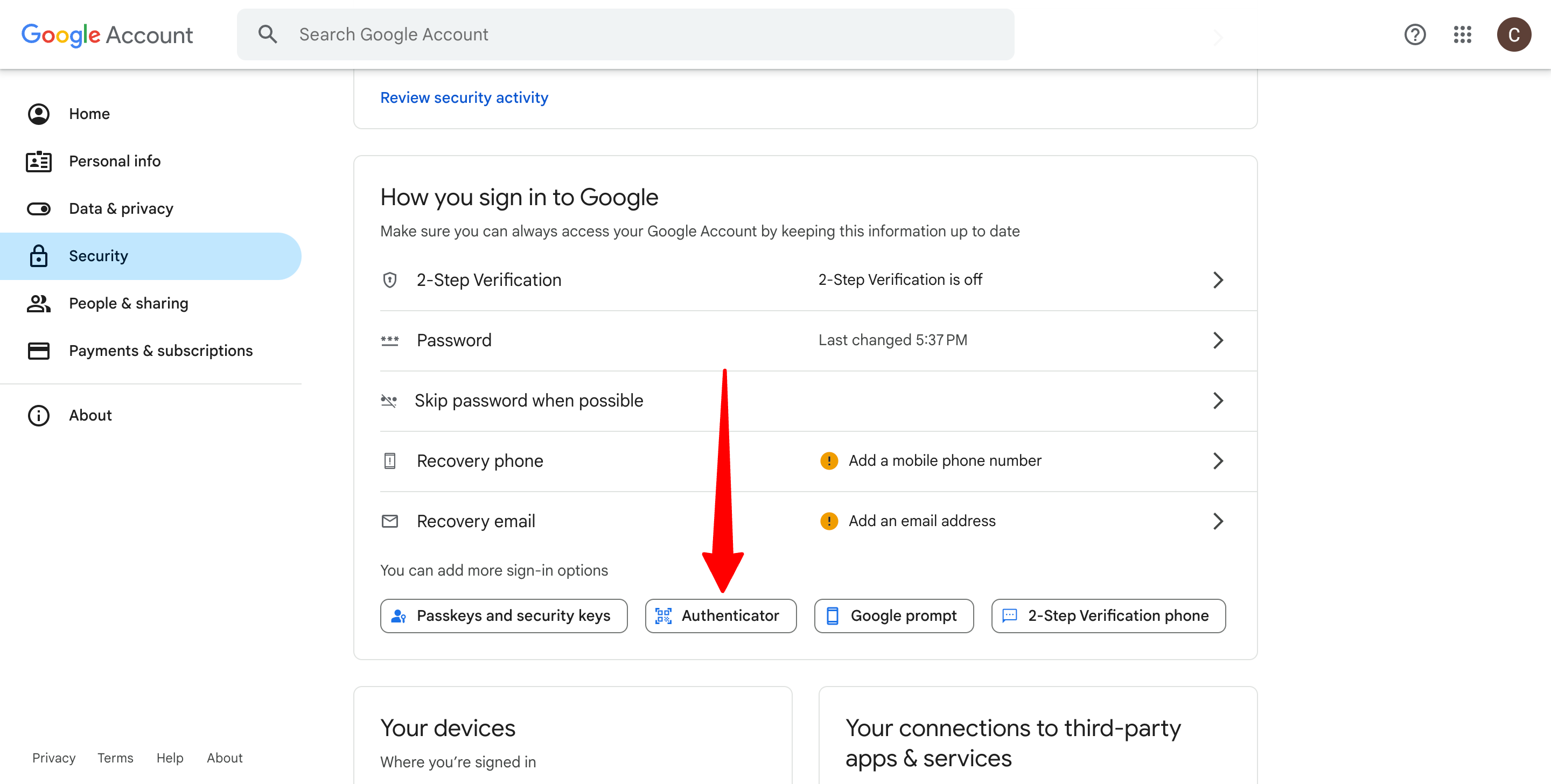Focus the Search Google Account field

pyautogui.click(x=626, y=34)
